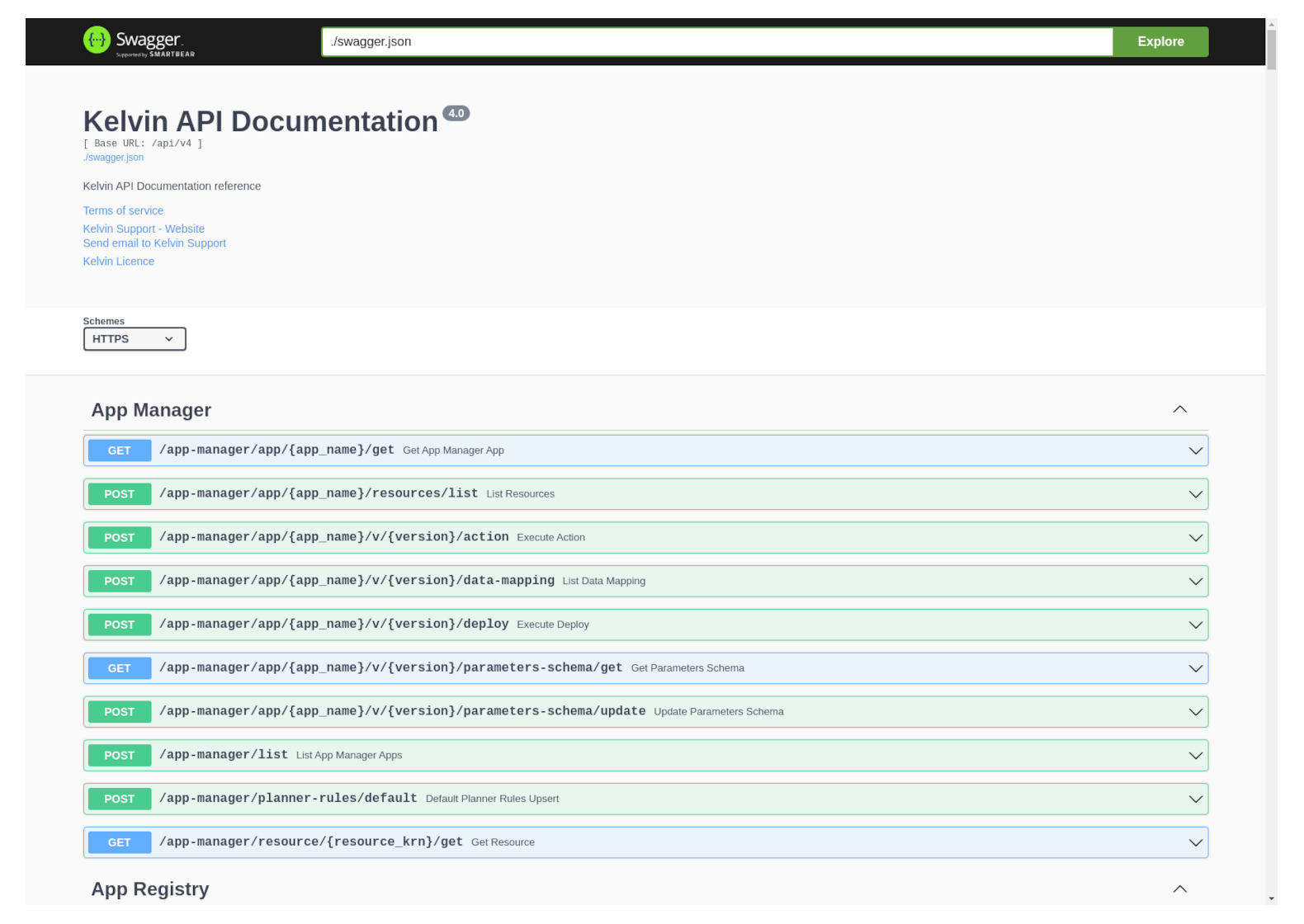This screenshot has width=1304, height=924.
Task: Open the App Manager section heading
Action: (151, 410)
